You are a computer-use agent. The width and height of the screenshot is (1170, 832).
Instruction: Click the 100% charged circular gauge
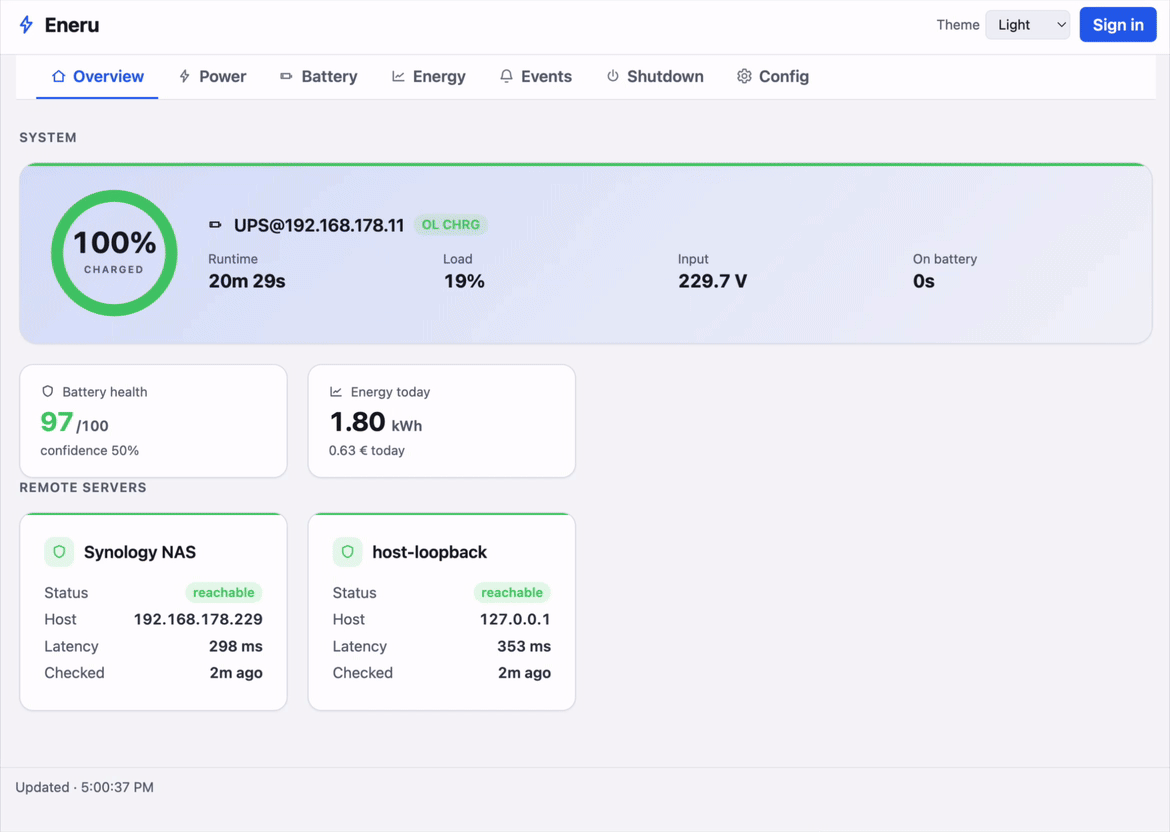(114, 253)
